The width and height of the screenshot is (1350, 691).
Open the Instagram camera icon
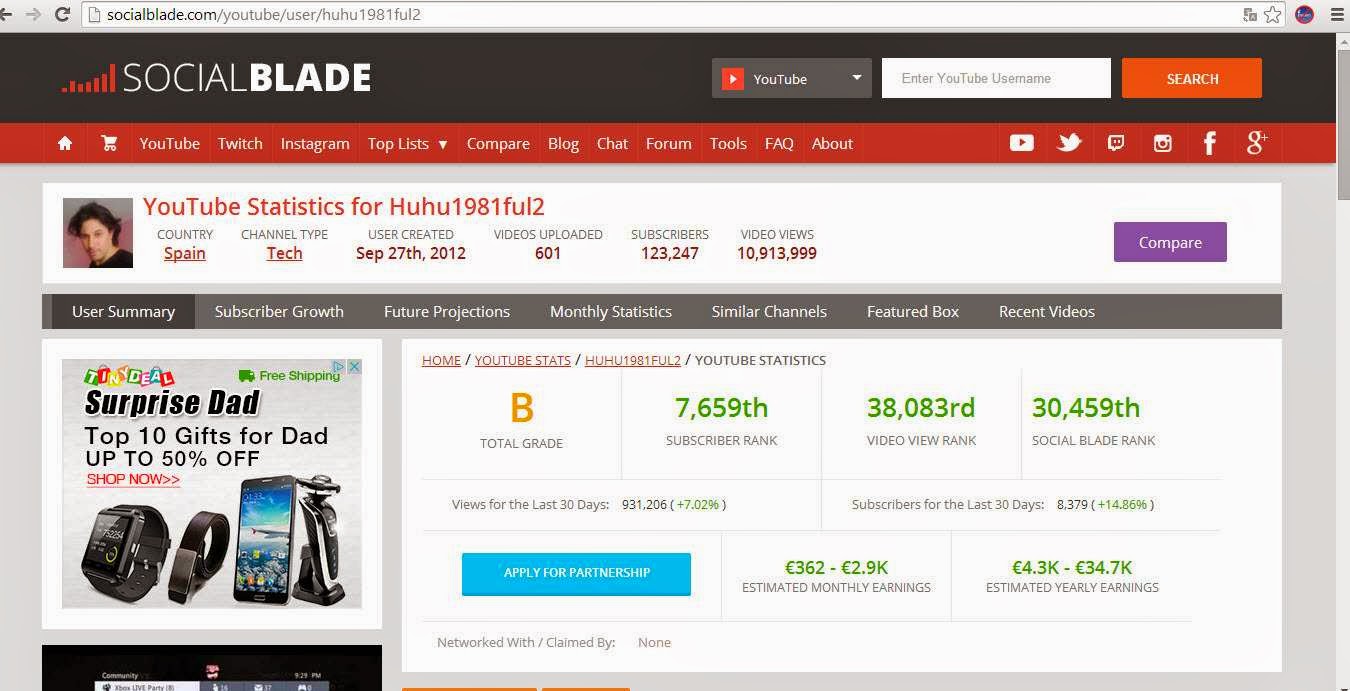pyautogui.click(x=1162, y=143)
